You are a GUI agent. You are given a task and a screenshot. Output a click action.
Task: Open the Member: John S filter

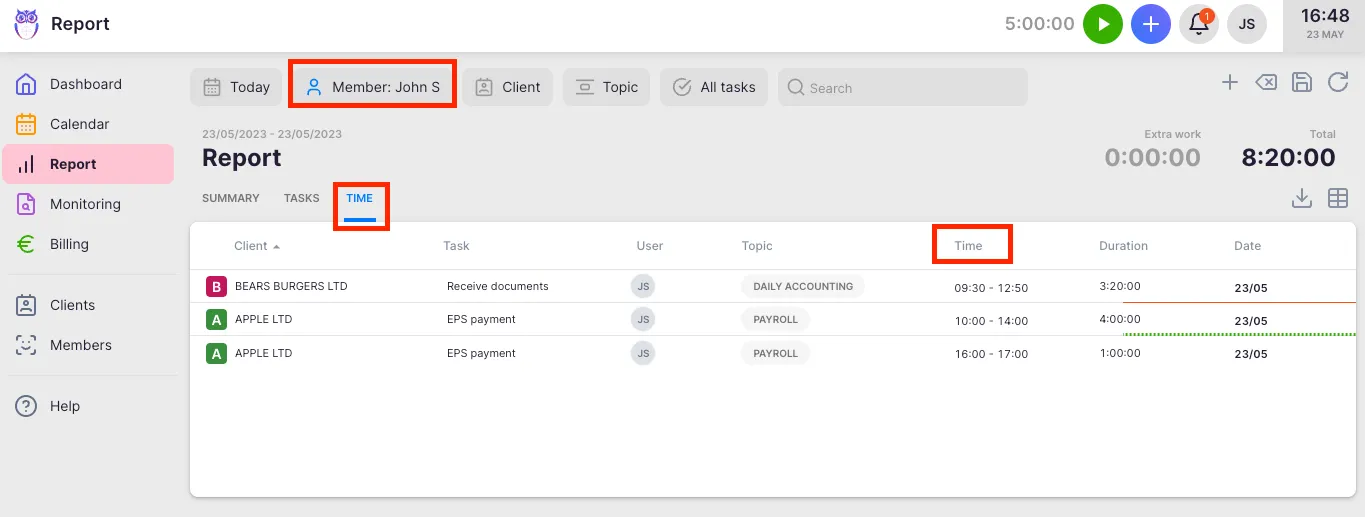373,87
